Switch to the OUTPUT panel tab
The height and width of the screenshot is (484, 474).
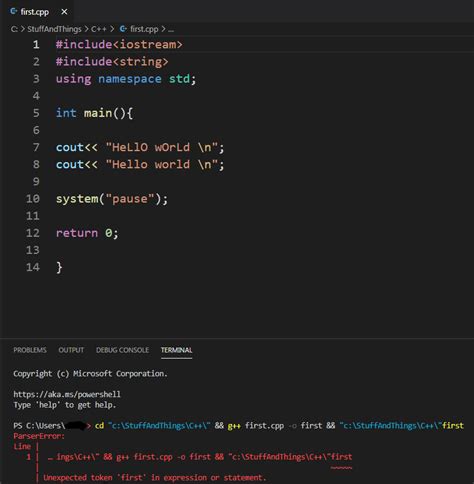(71, 350)
